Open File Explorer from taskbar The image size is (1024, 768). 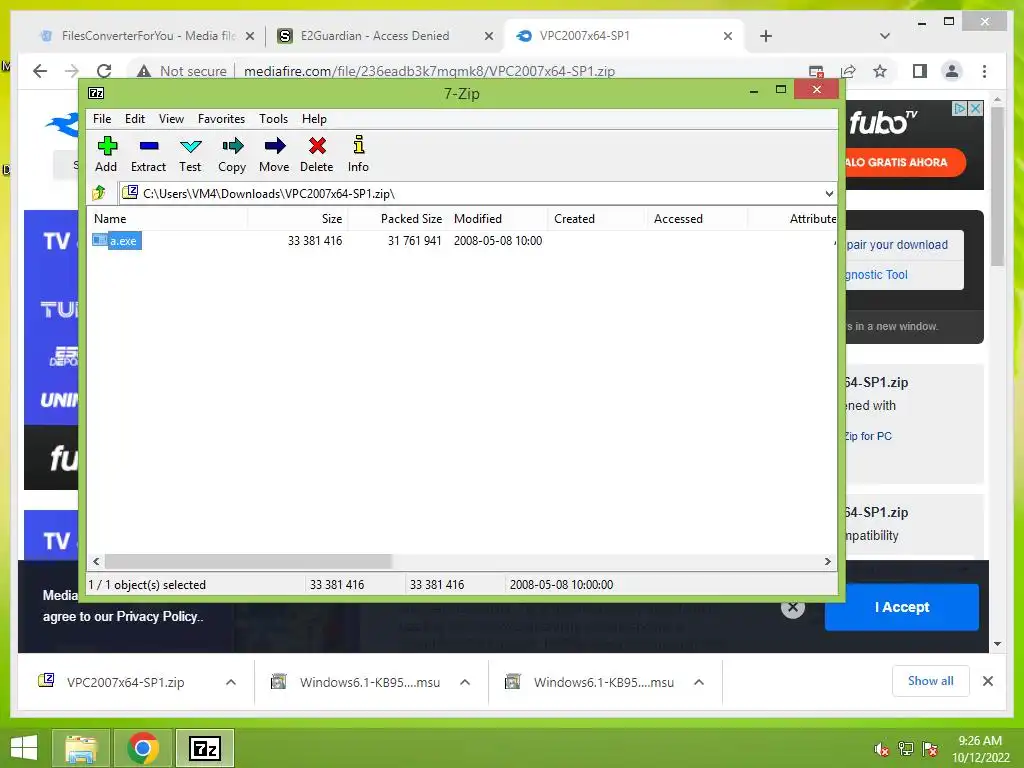[82, 748]
